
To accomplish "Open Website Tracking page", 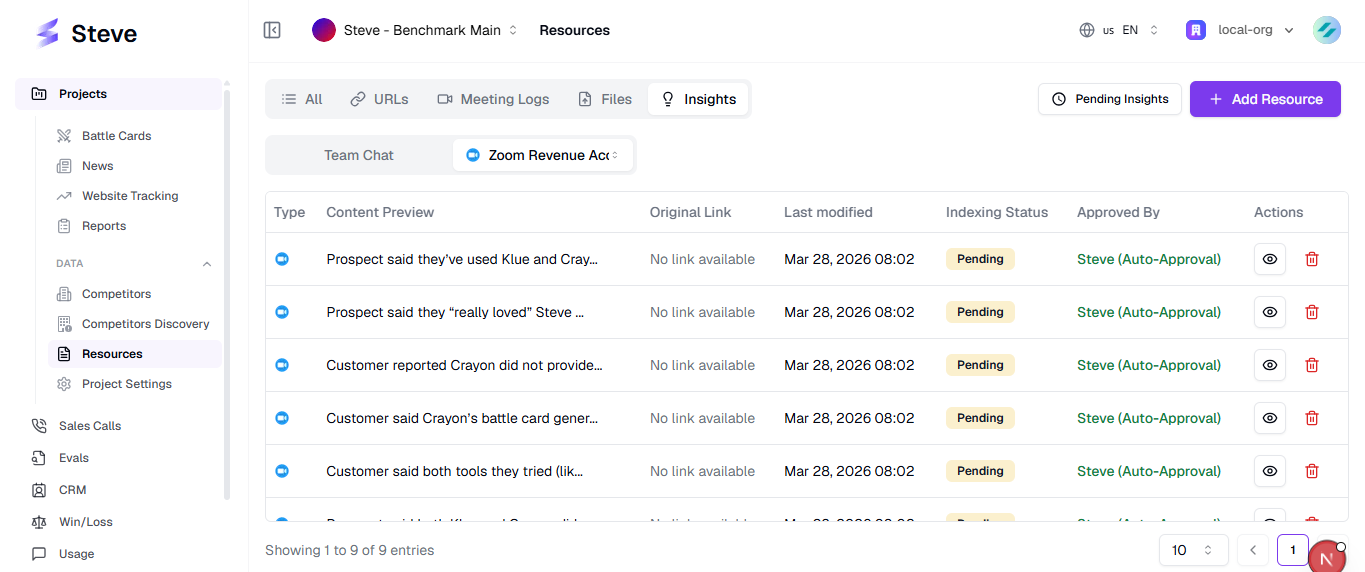I will tap(130, 196).
